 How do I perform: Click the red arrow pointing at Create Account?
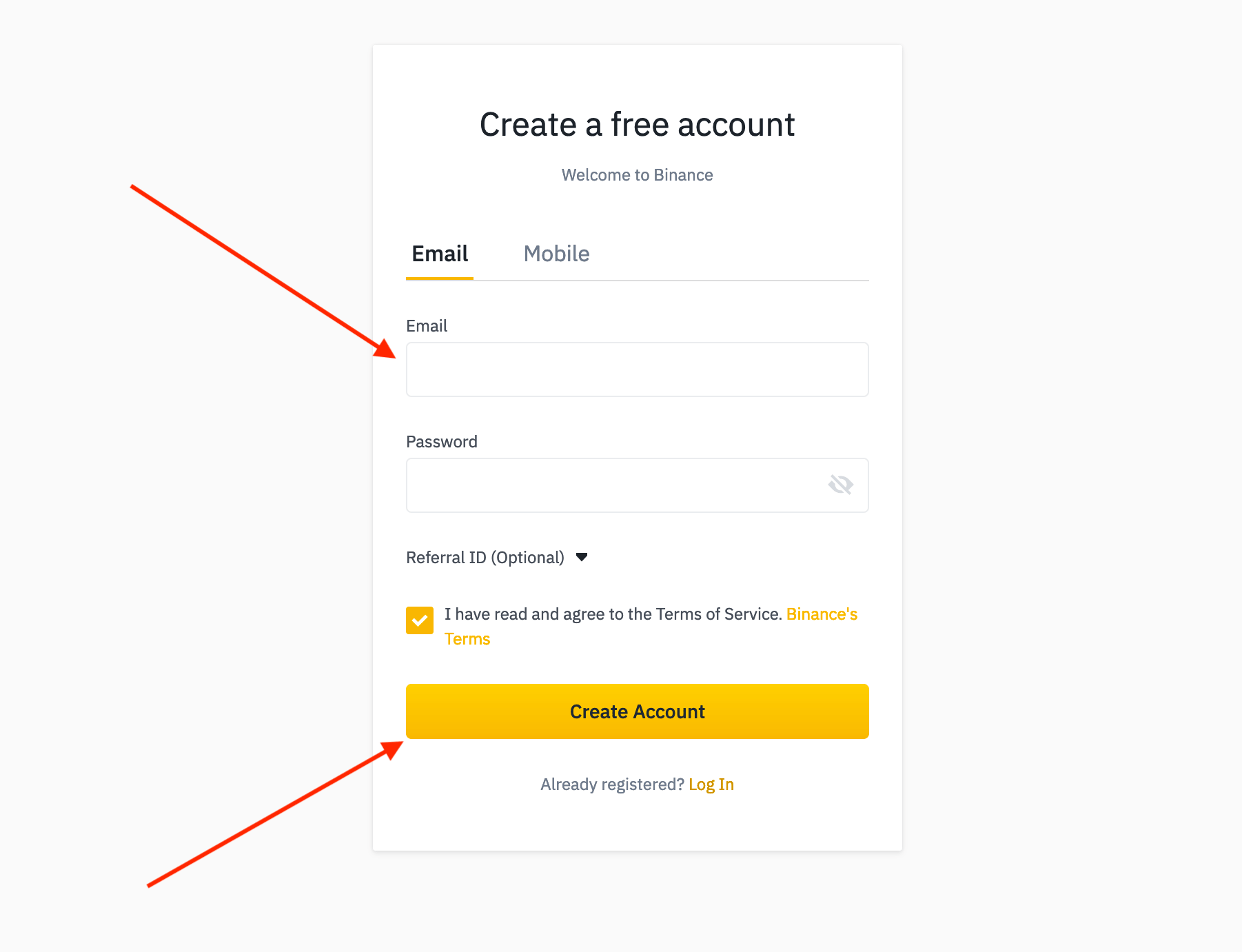(276, 813)
